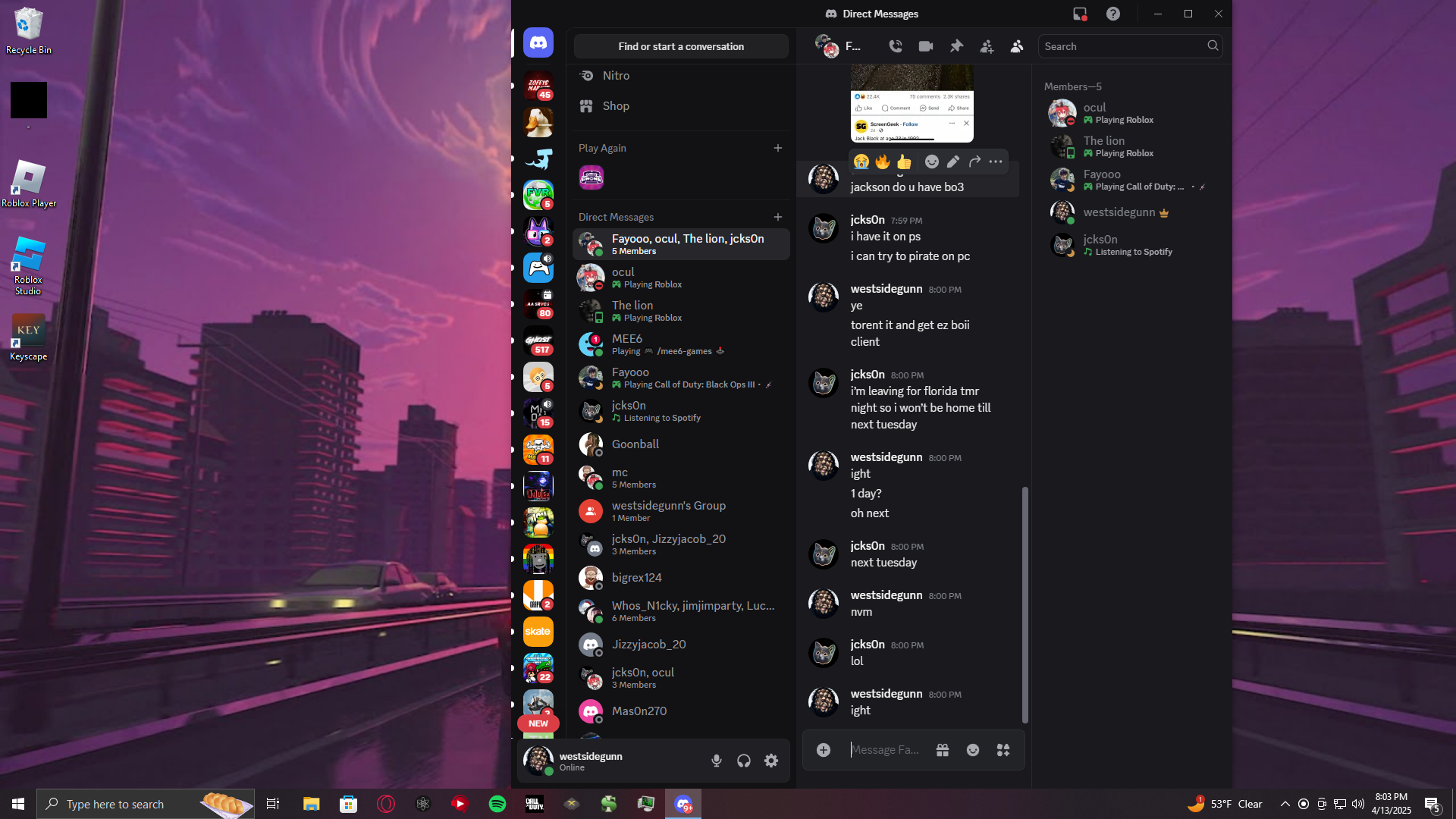Open Apps launcher in message bar
1456x819 pixels.
pyautogui.click(x=1003, y=750)
